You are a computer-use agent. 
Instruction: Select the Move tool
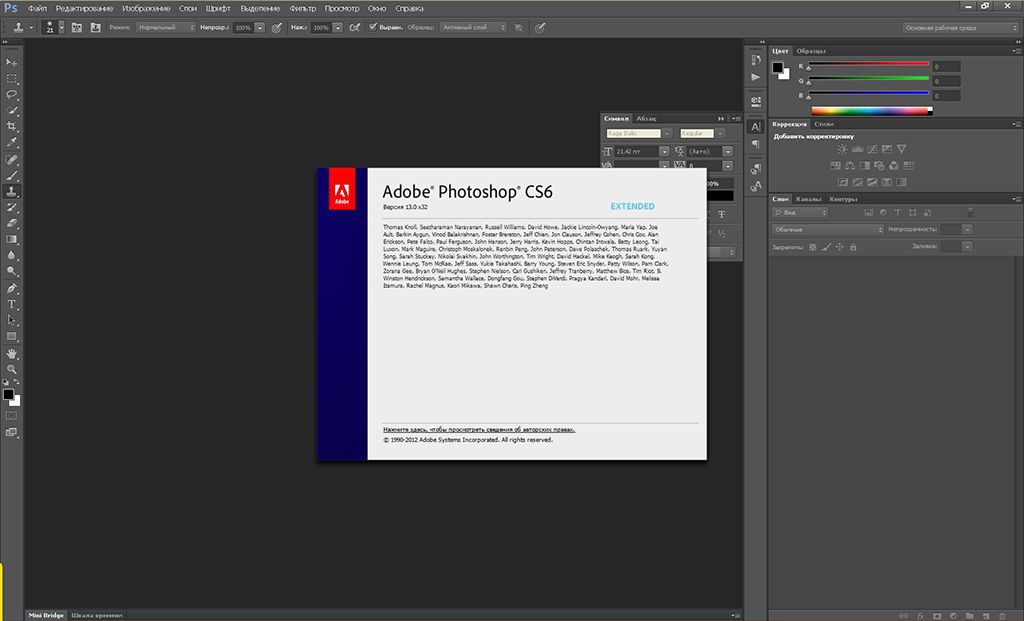(x=12, y=62)
